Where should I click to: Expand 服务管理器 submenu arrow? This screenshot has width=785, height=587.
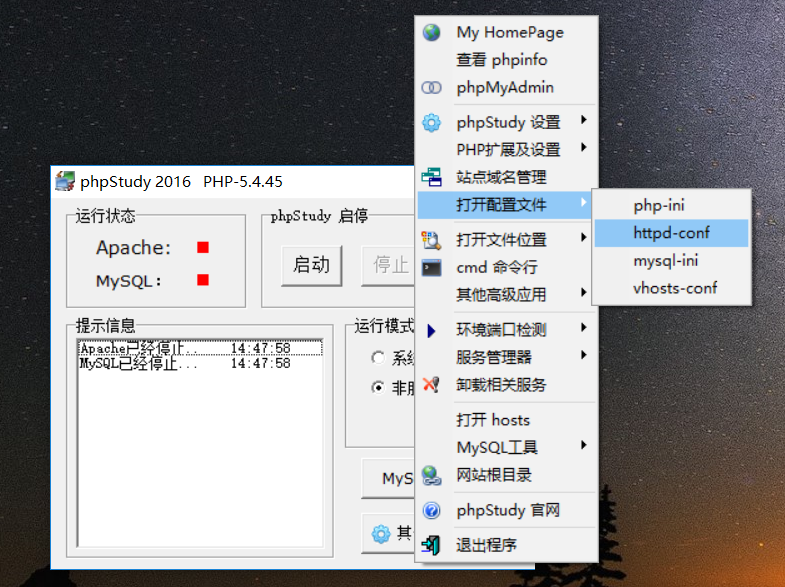tap(584, 355)
